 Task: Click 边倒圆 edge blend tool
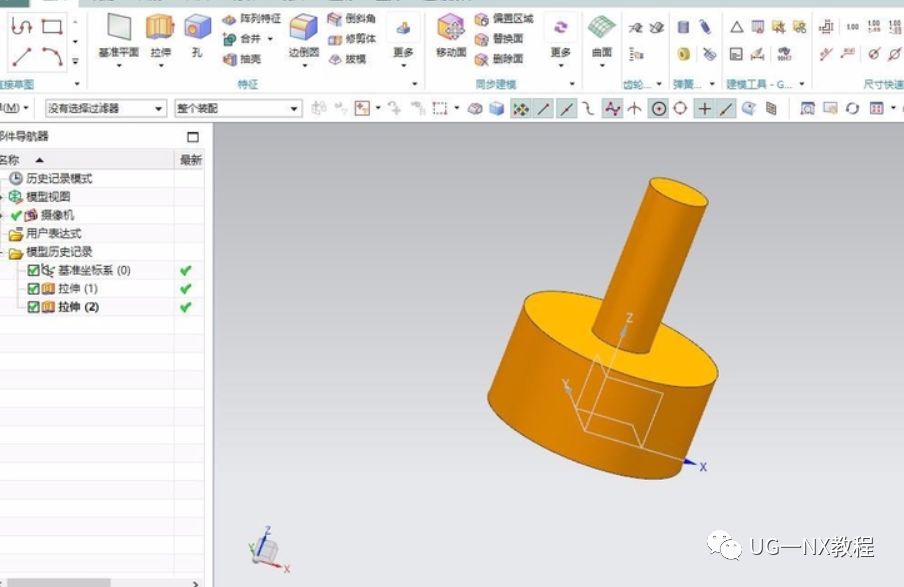304,36
